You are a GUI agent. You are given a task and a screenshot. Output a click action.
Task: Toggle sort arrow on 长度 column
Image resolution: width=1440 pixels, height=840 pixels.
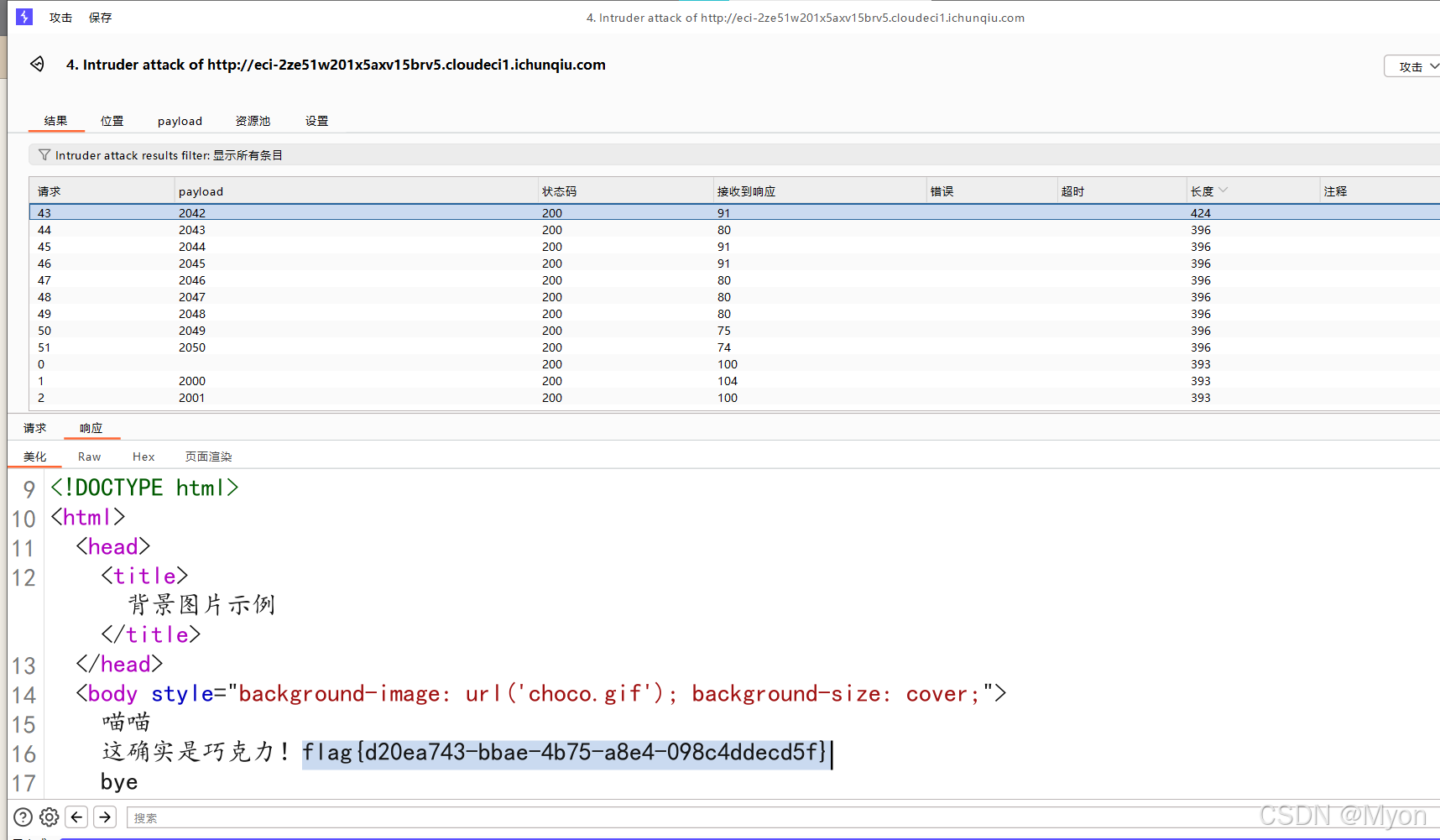(x=1223, y=190)
